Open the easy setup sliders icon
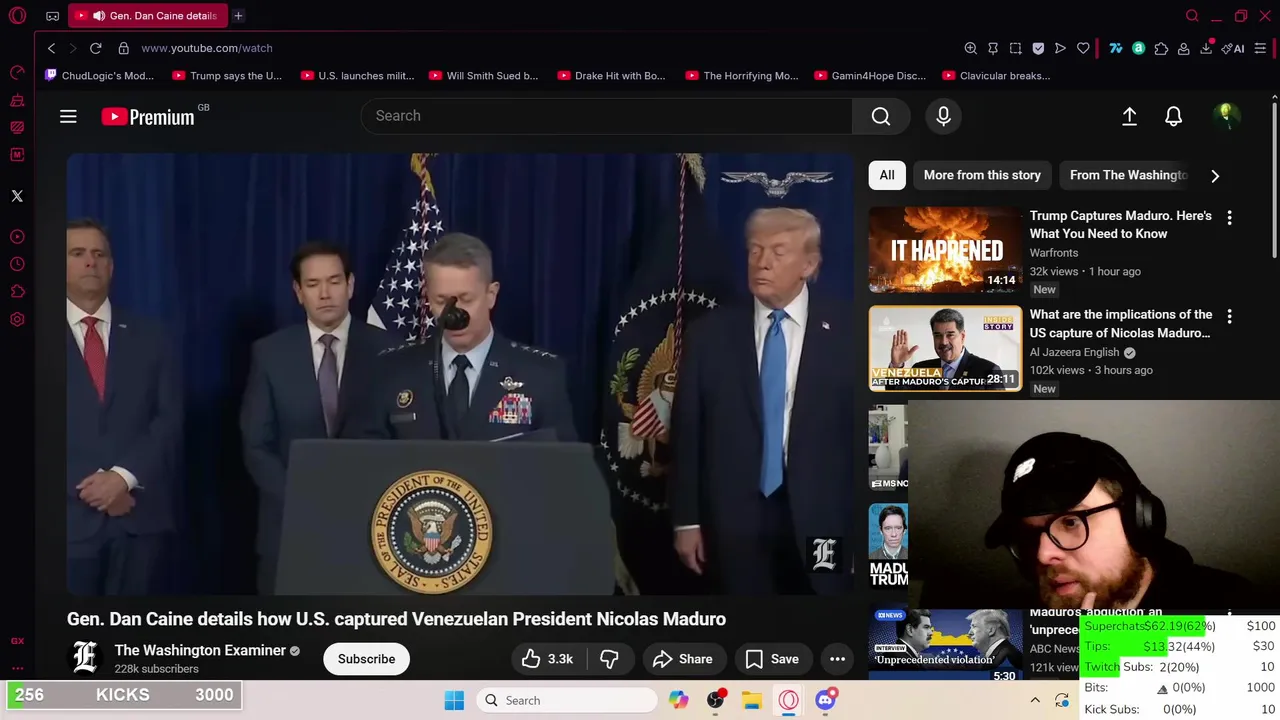Image resolution: width=1280 pixels, height=720 pixels. (x=1260, y=48)
